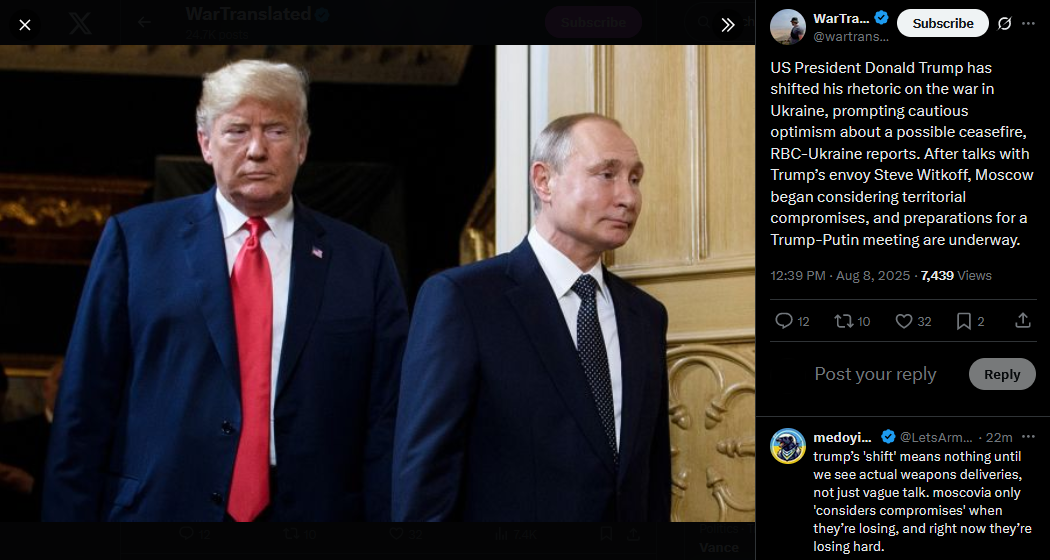
Task: Click the 7,439 Views count
Action: pyautogui.click(x=956, y=275)
